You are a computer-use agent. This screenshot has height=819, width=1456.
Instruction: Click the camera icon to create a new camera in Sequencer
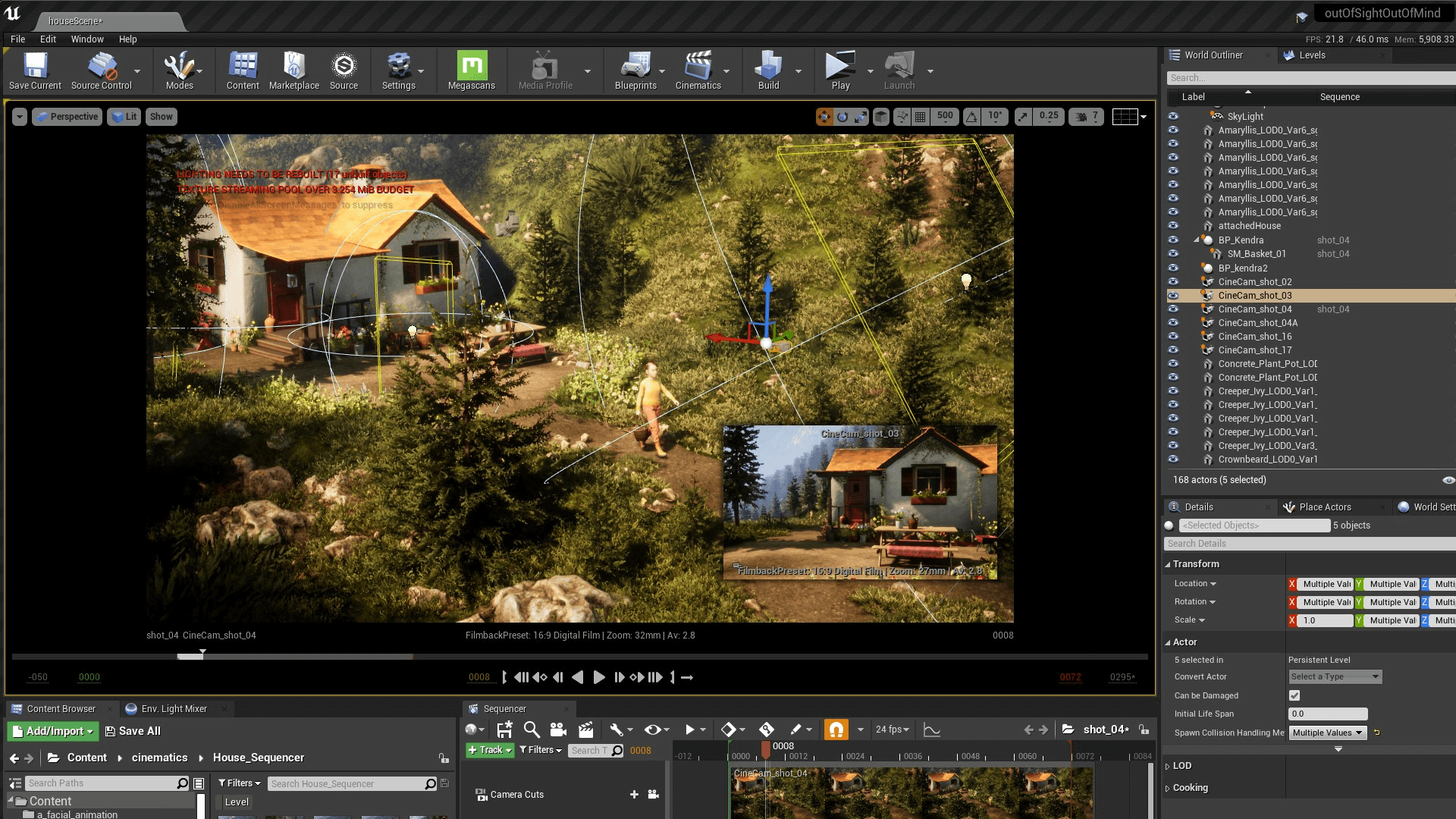[558, 730]
